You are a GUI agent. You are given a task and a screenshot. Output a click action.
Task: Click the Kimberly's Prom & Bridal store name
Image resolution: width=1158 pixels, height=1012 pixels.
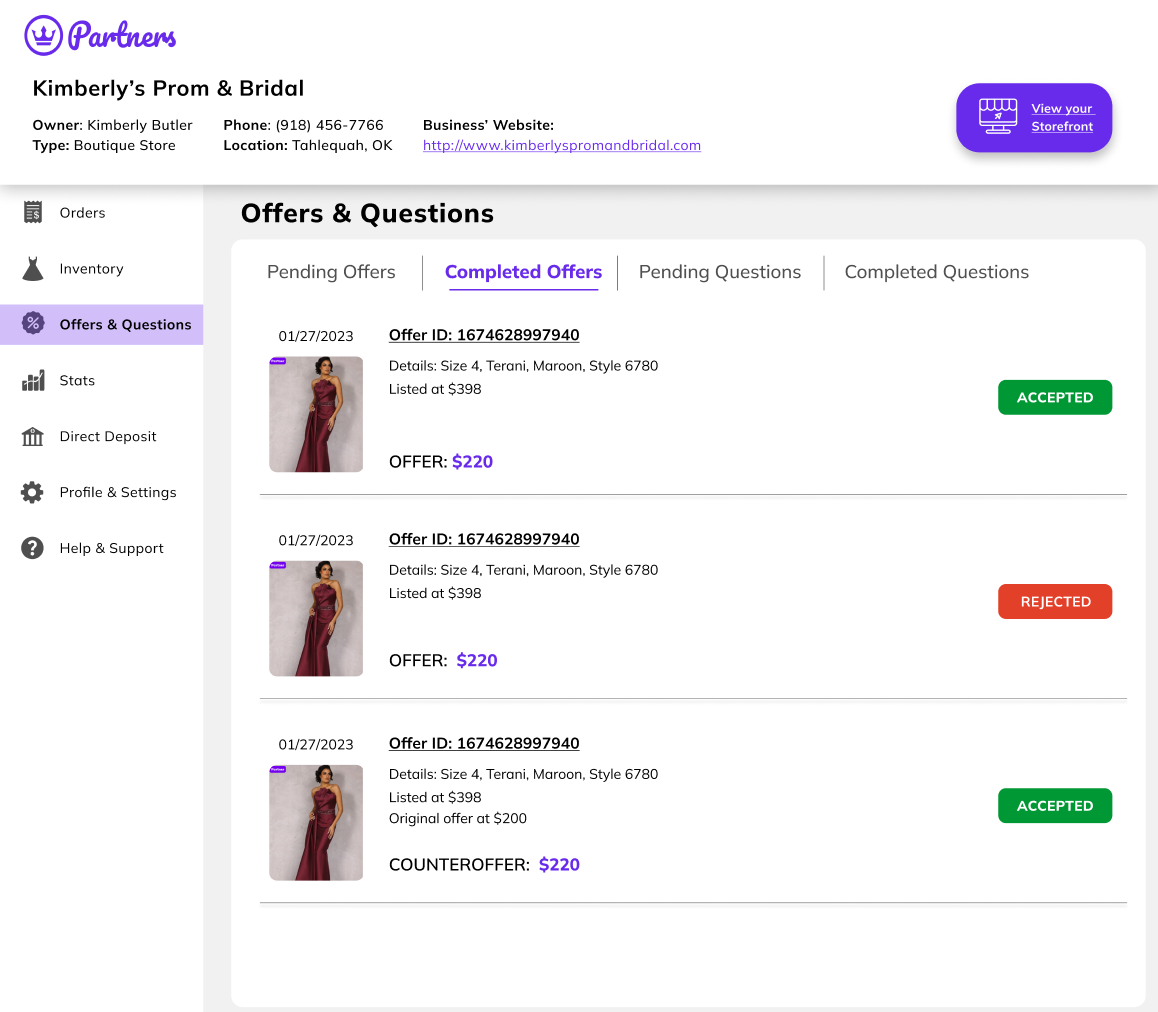168,89
